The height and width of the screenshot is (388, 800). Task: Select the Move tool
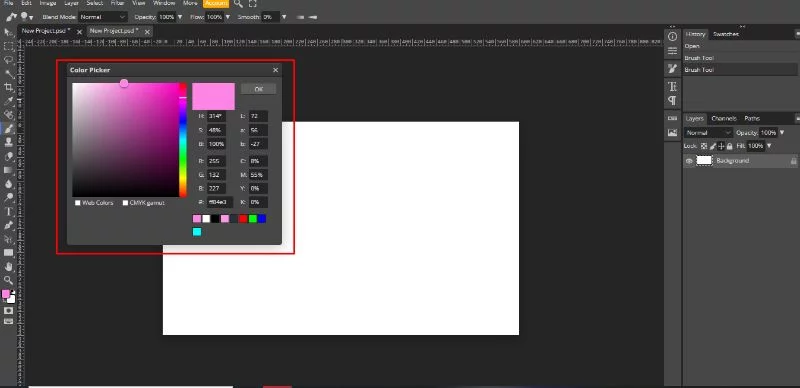pos(8,32)
